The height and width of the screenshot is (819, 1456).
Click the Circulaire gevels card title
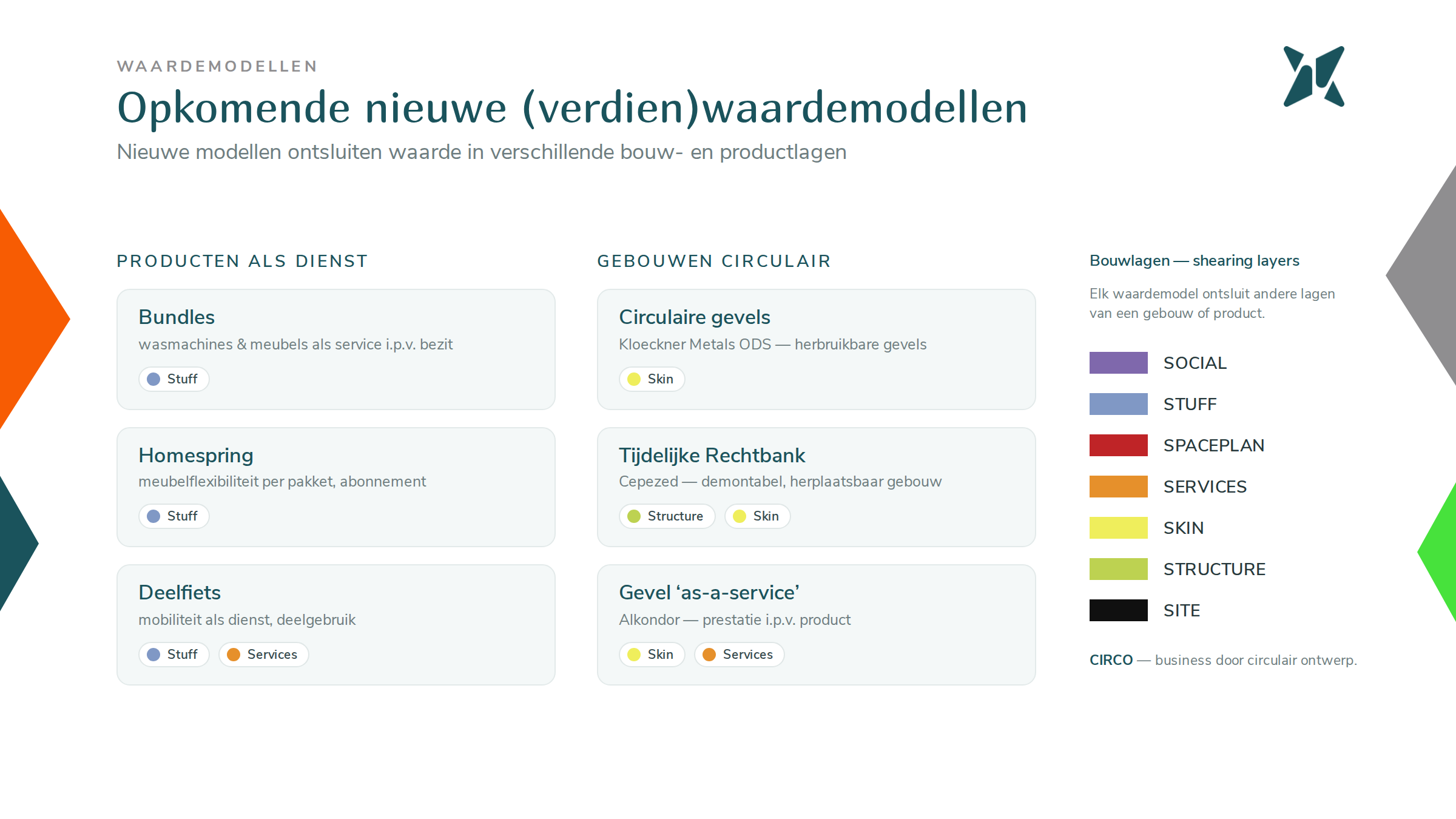click(x=695, y=317)
